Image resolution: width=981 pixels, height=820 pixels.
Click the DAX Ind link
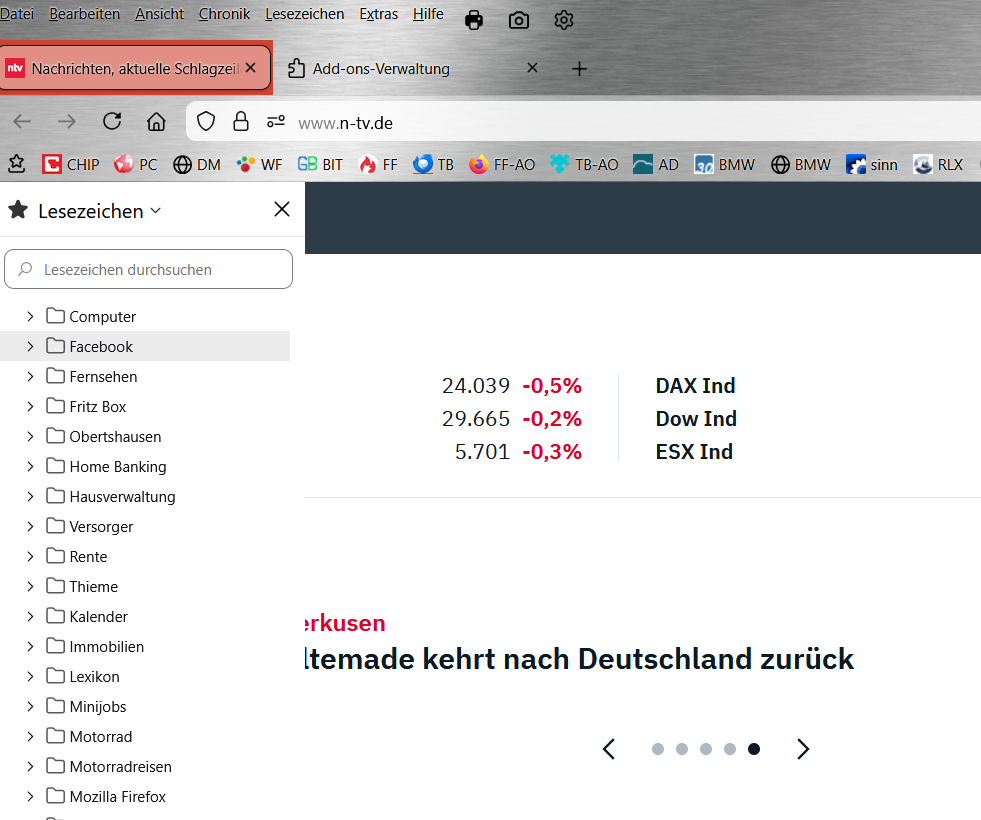point(695,386)
